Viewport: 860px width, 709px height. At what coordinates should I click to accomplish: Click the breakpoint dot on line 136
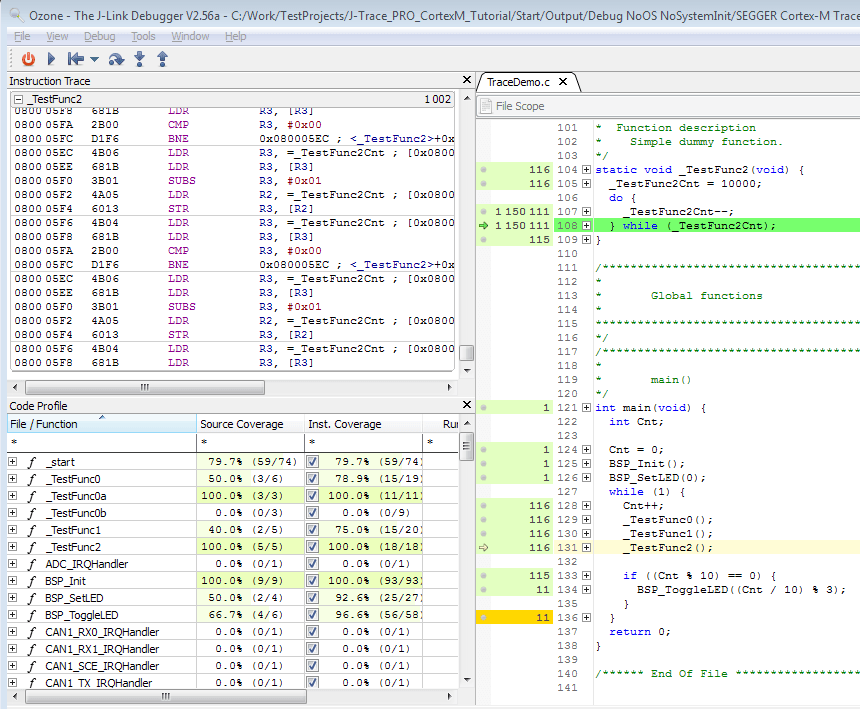pos(483,617)
